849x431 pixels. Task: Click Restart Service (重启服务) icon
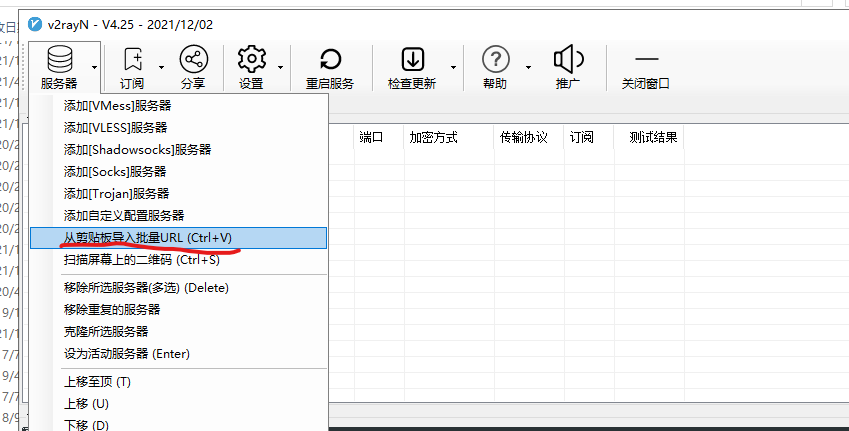330,60
